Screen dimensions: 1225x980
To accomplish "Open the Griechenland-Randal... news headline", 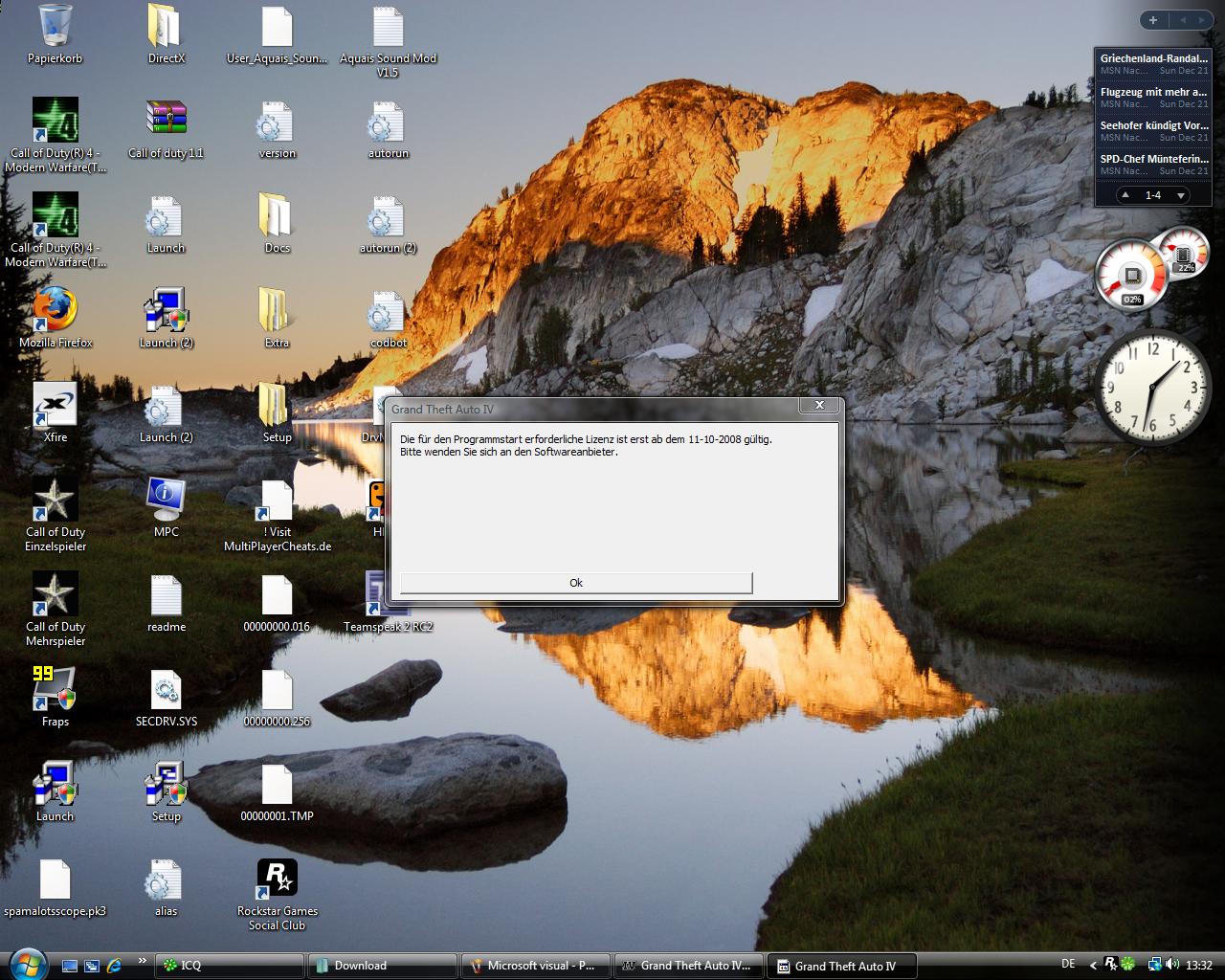I will (1153, 58).
